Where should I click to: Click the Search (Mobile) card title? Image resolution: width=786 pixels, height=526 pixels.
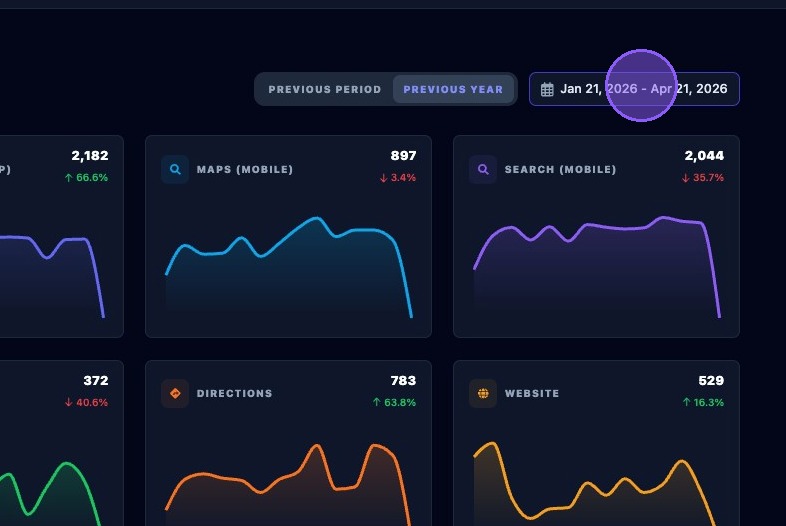tap(560, 169)
